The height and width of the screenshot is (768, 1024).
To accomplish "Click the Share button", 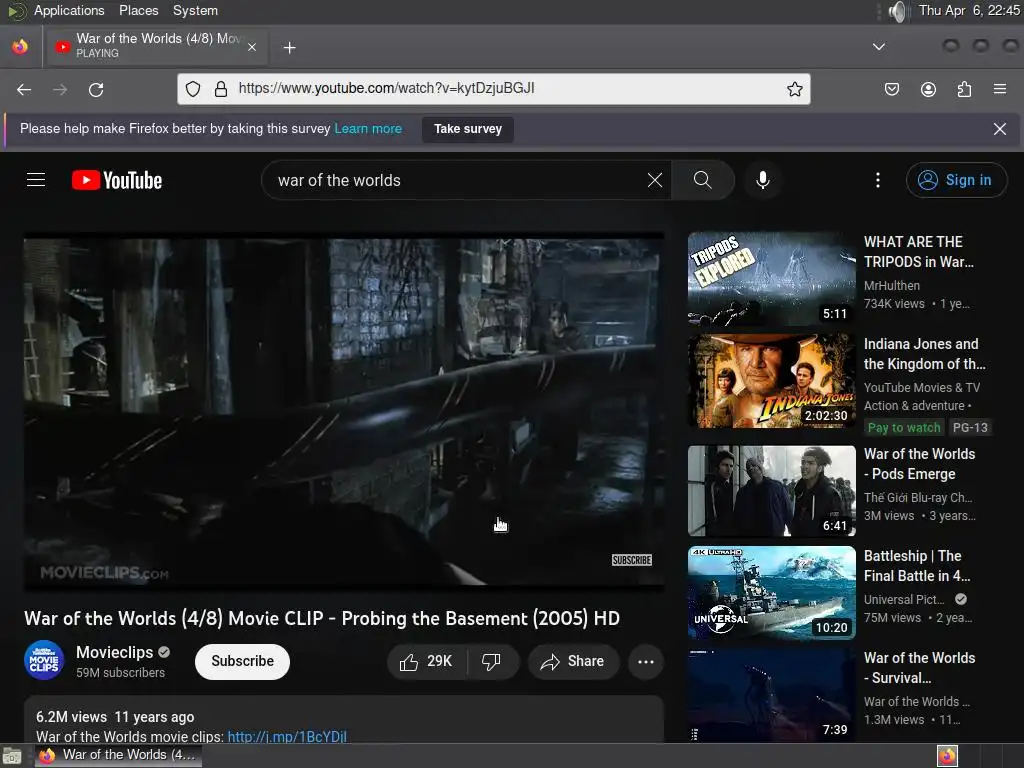I will [573, 662].
